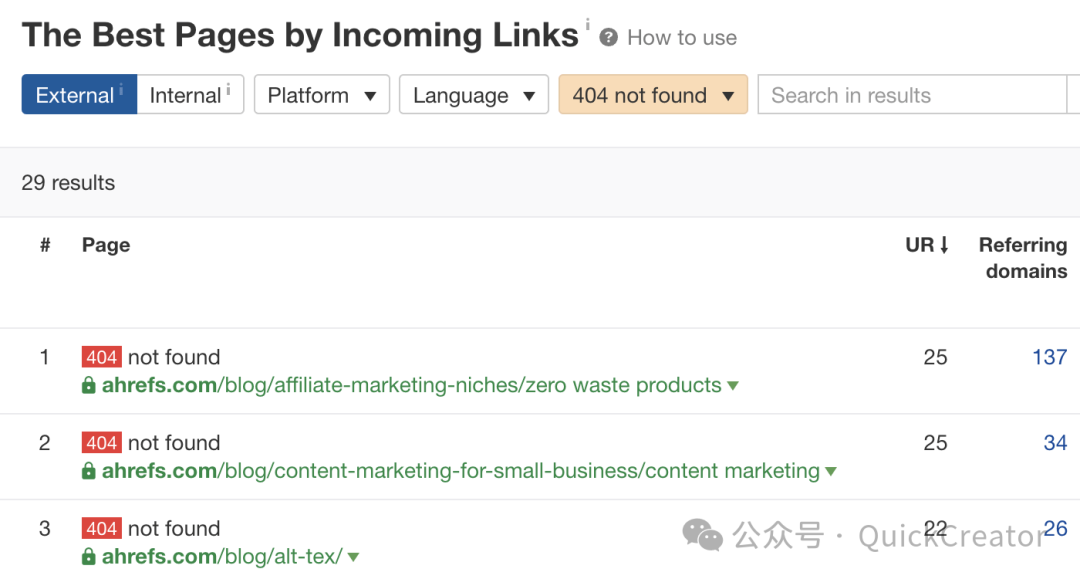1080x579 pixels.
Task: Open the Language dropdown
Action: 473,95
